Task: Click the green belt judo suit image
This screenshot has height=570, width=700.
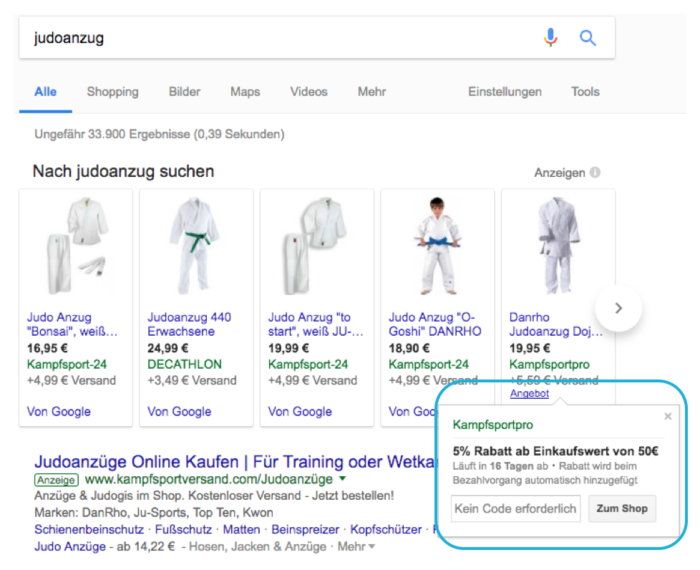Action: (x=195, y=246)
